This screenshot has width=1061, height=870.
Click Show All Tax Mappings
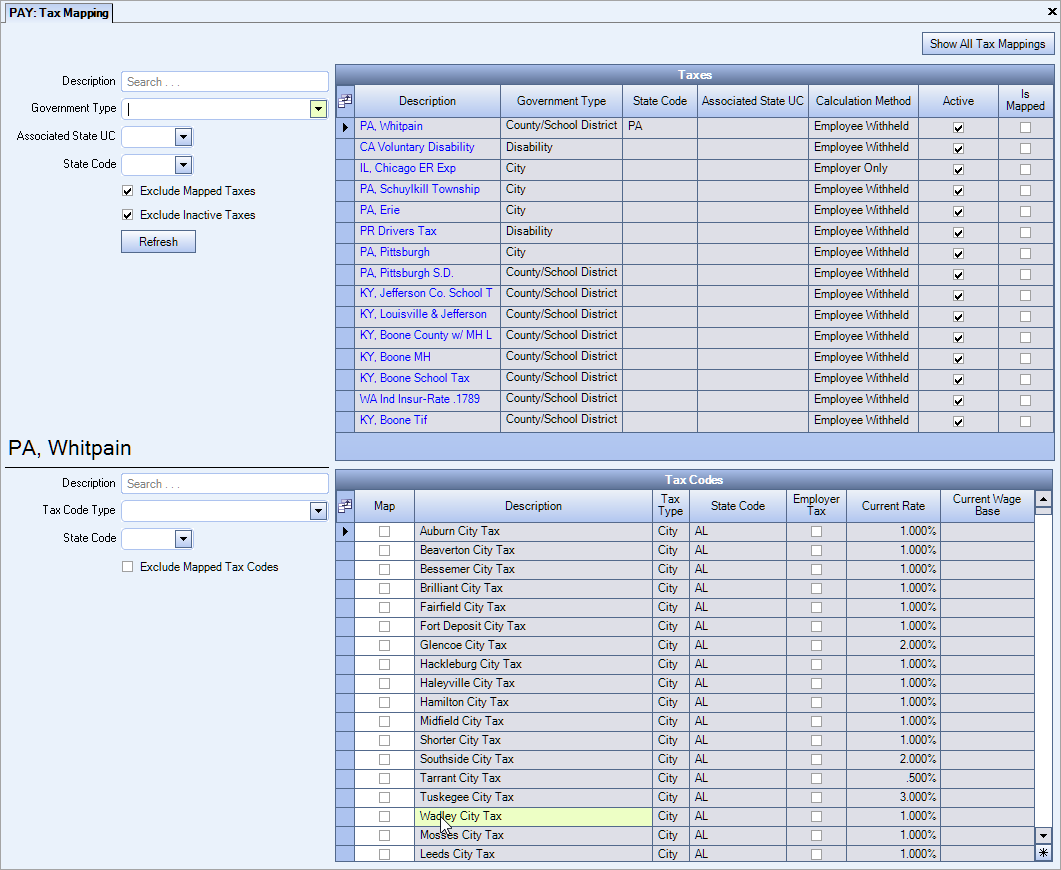987,43
